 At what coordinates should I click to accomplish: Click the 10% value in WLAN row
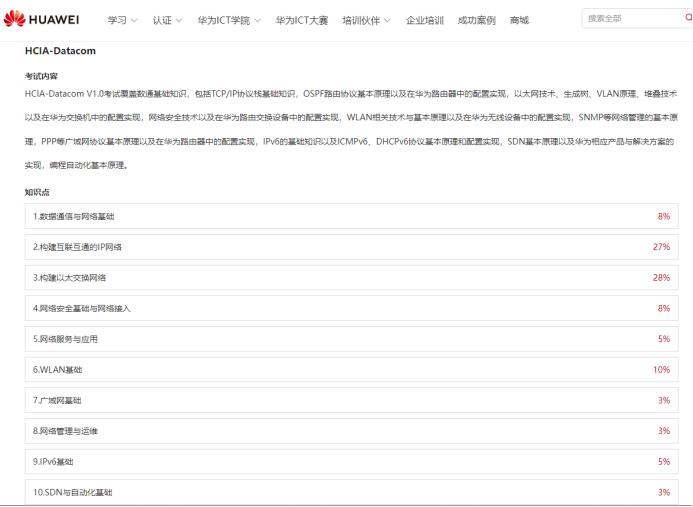point(662,370)
